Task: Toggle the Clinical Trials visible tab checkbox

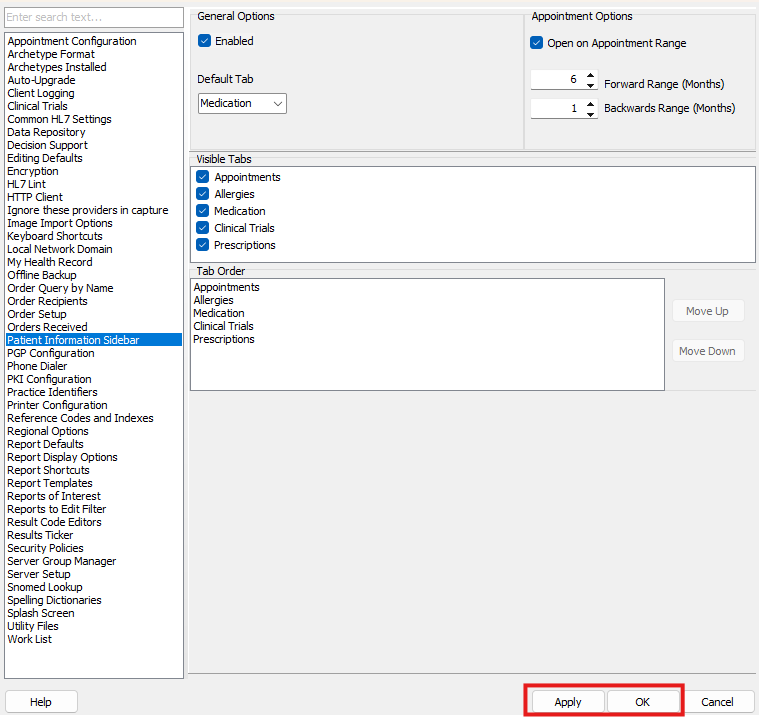Action: [x=203, y=228]
